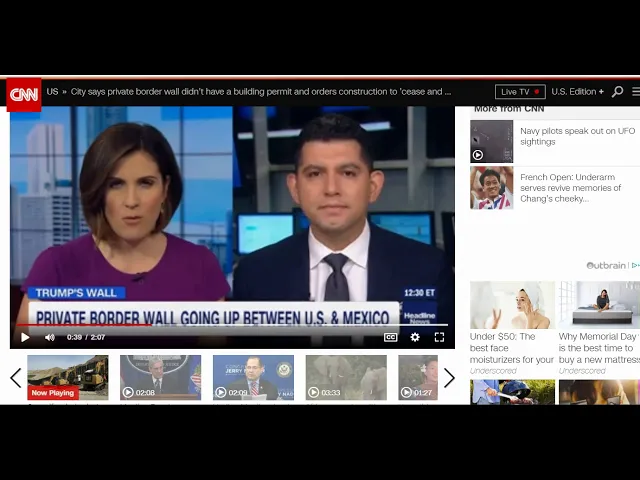
Task: Click the private border wall headline
Action: 261,91
